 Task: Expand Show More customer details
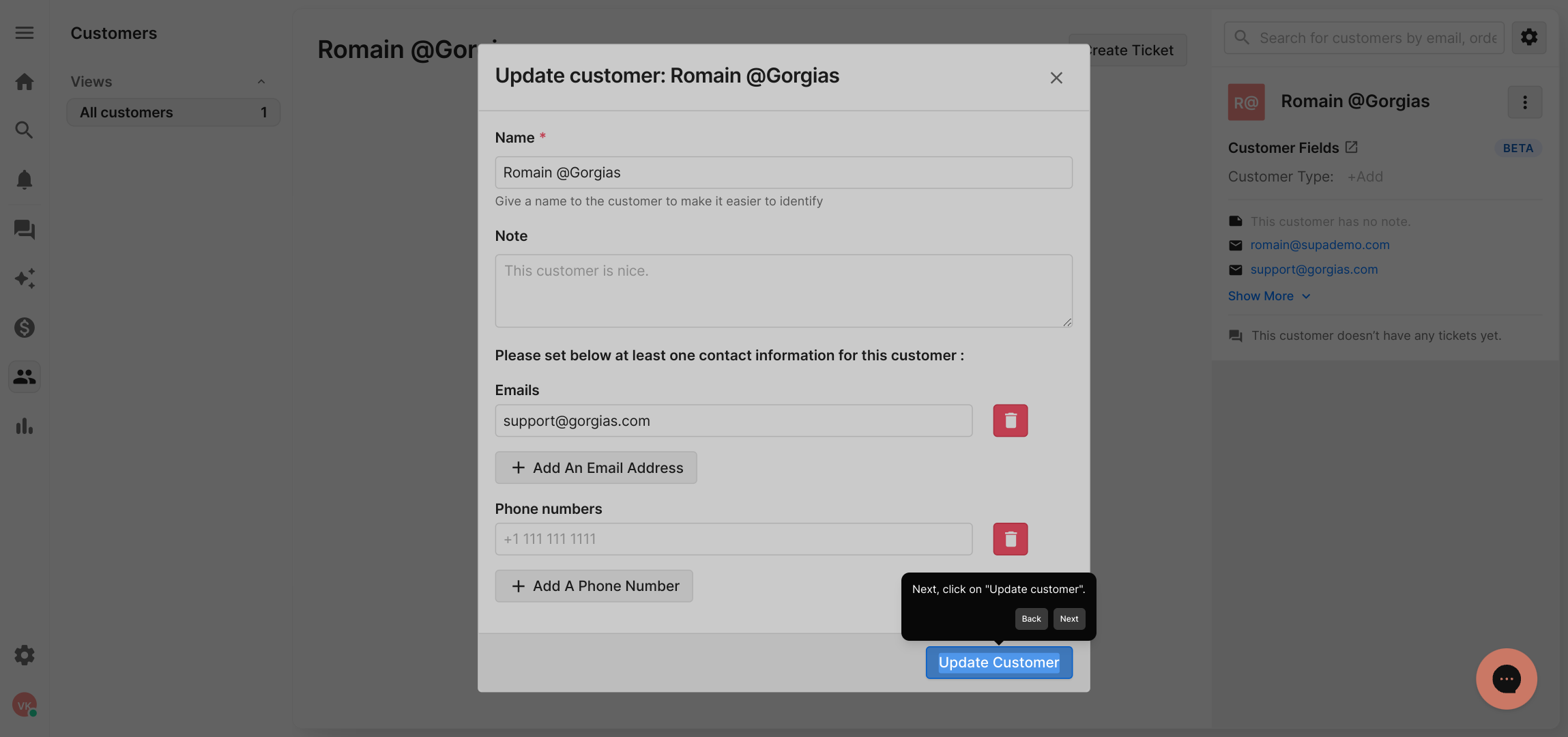click(1269, 296)
